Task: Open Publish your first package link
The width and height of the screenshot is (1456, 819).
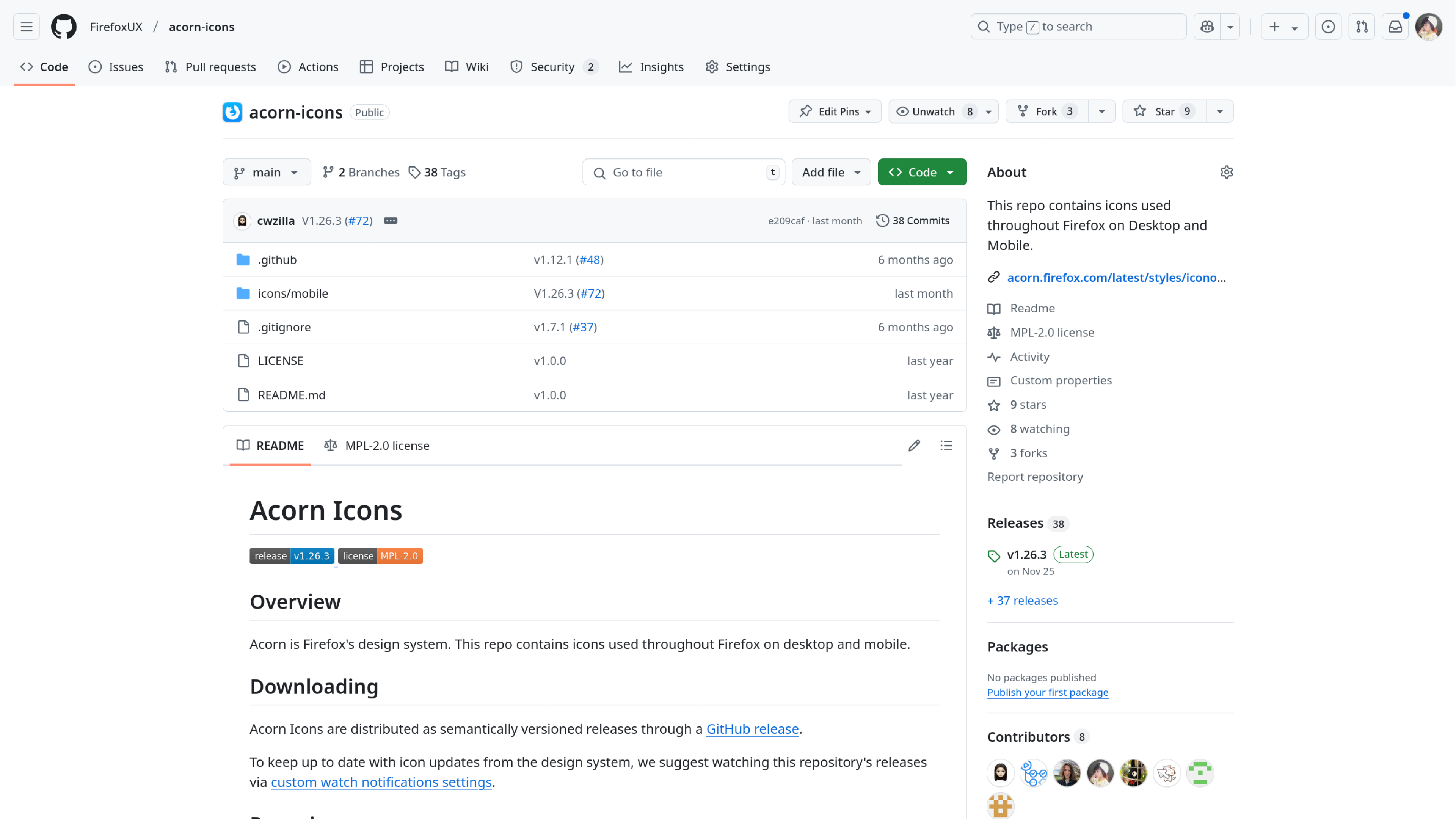Action: [x=1047, y=692]
